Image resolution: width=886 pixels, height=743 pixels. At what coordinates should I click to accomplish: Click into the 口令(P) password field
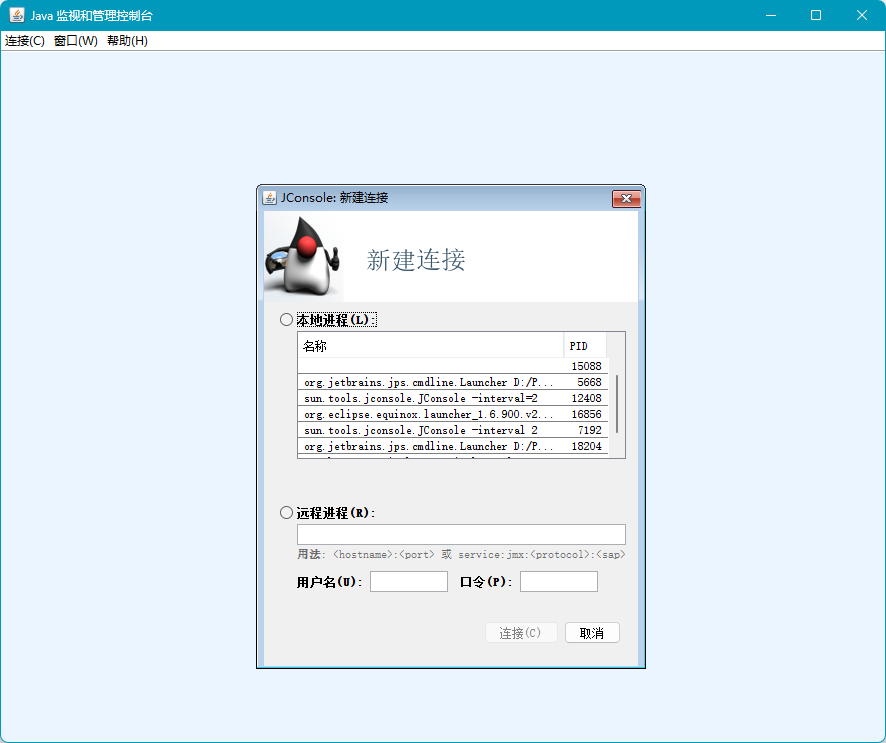559,581
